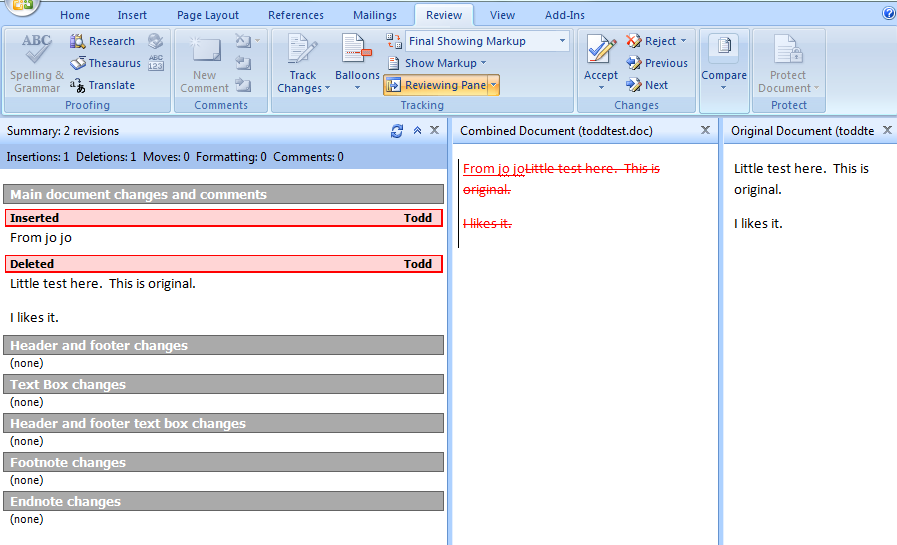
Task: Switch to the Page Layout tab
Action: click(208, 15)
